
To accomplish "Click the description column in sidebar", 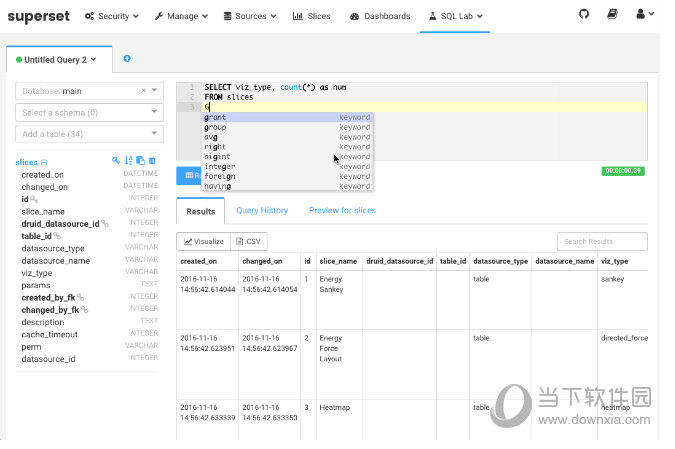I will coord(43,322).
